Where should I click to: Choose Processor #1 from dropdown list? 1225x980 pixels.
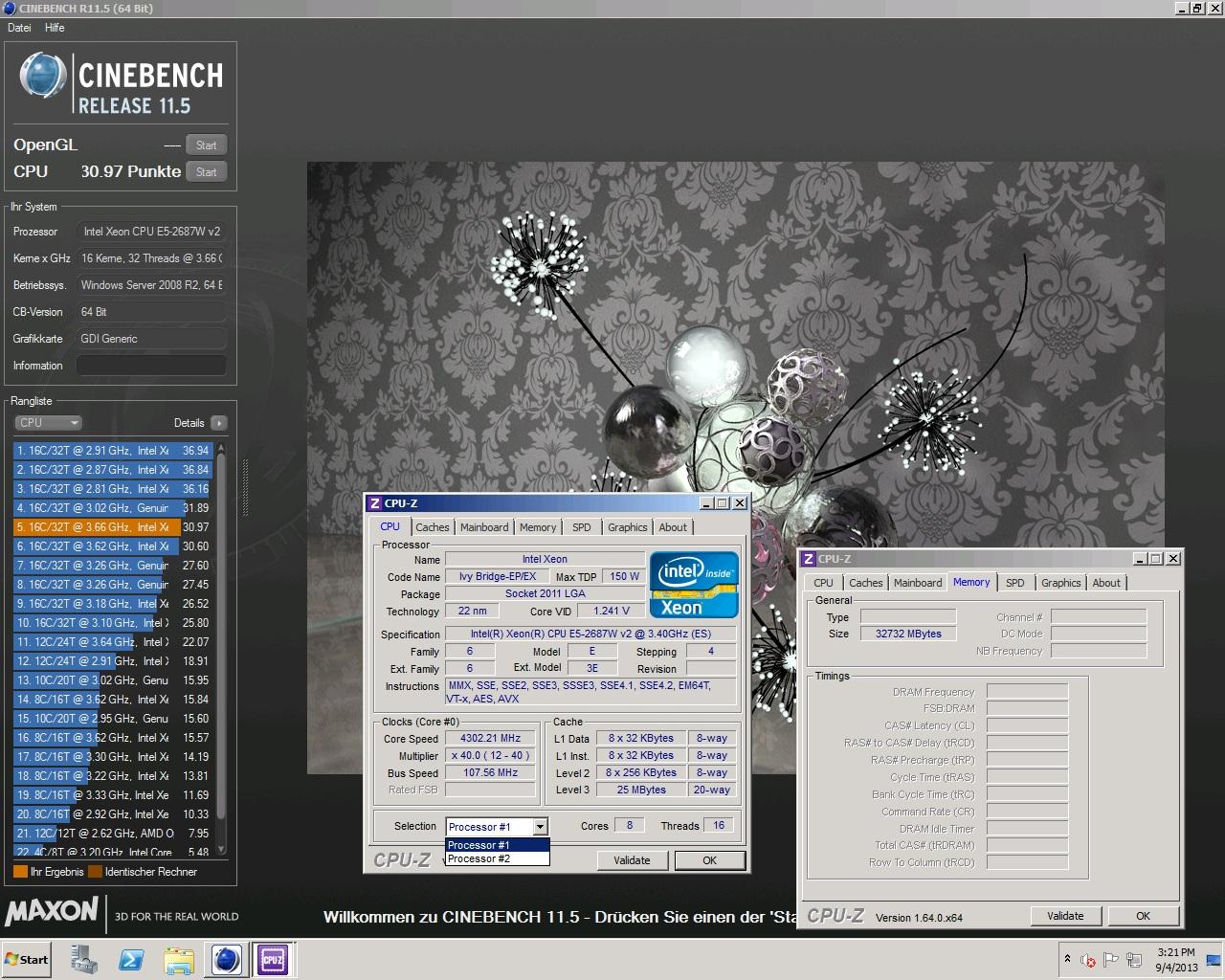point(498,845)
